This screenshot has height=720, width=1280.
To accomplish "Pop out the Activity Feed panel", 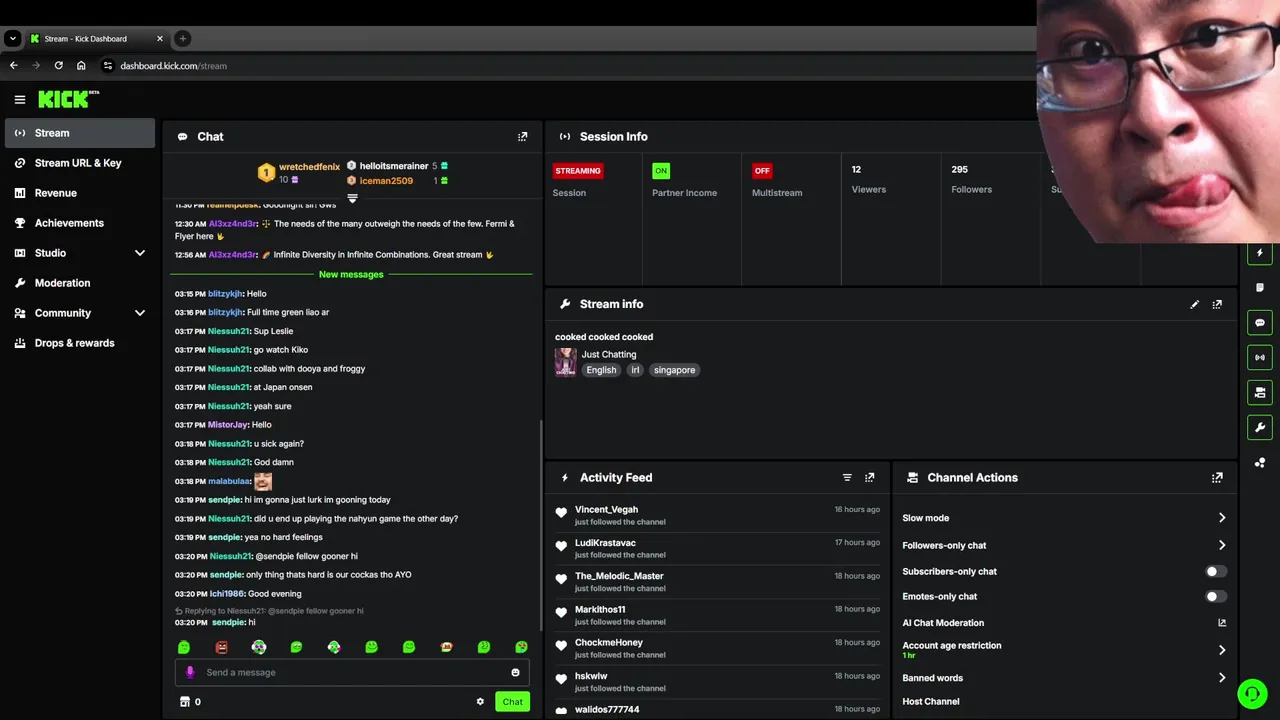I will click(869, 478).
